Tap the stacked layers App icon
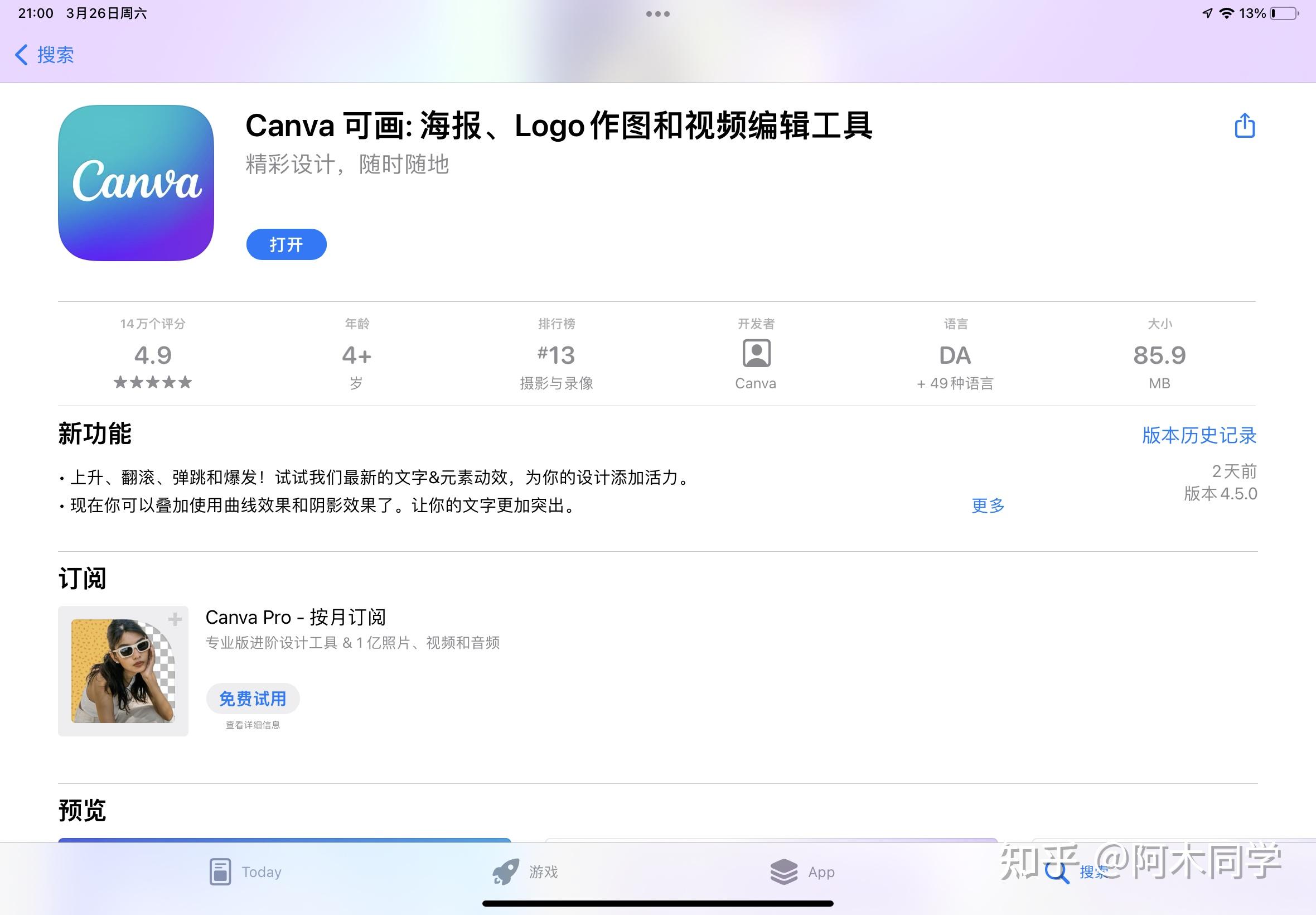 [784, 872]
